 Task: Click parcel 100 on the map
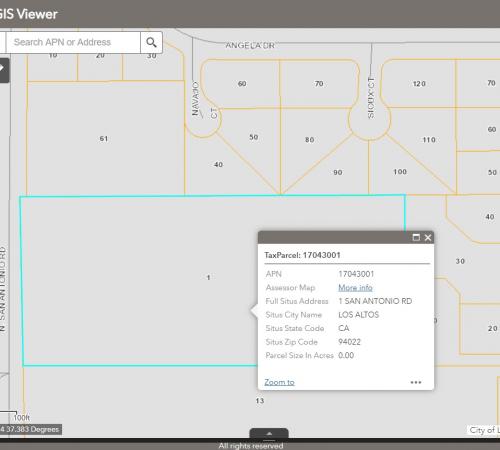[x=400, y=172]
